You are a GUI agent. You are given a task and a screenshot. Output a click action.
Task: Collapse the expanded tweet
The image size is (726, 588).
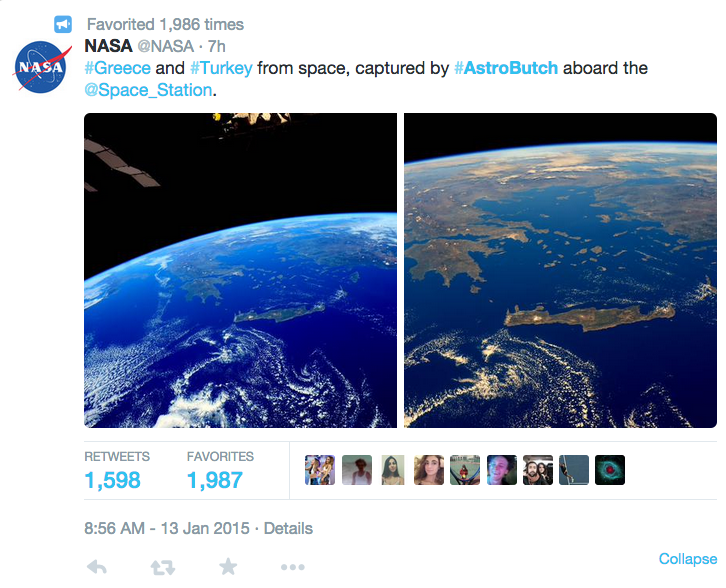click(688, 559)
